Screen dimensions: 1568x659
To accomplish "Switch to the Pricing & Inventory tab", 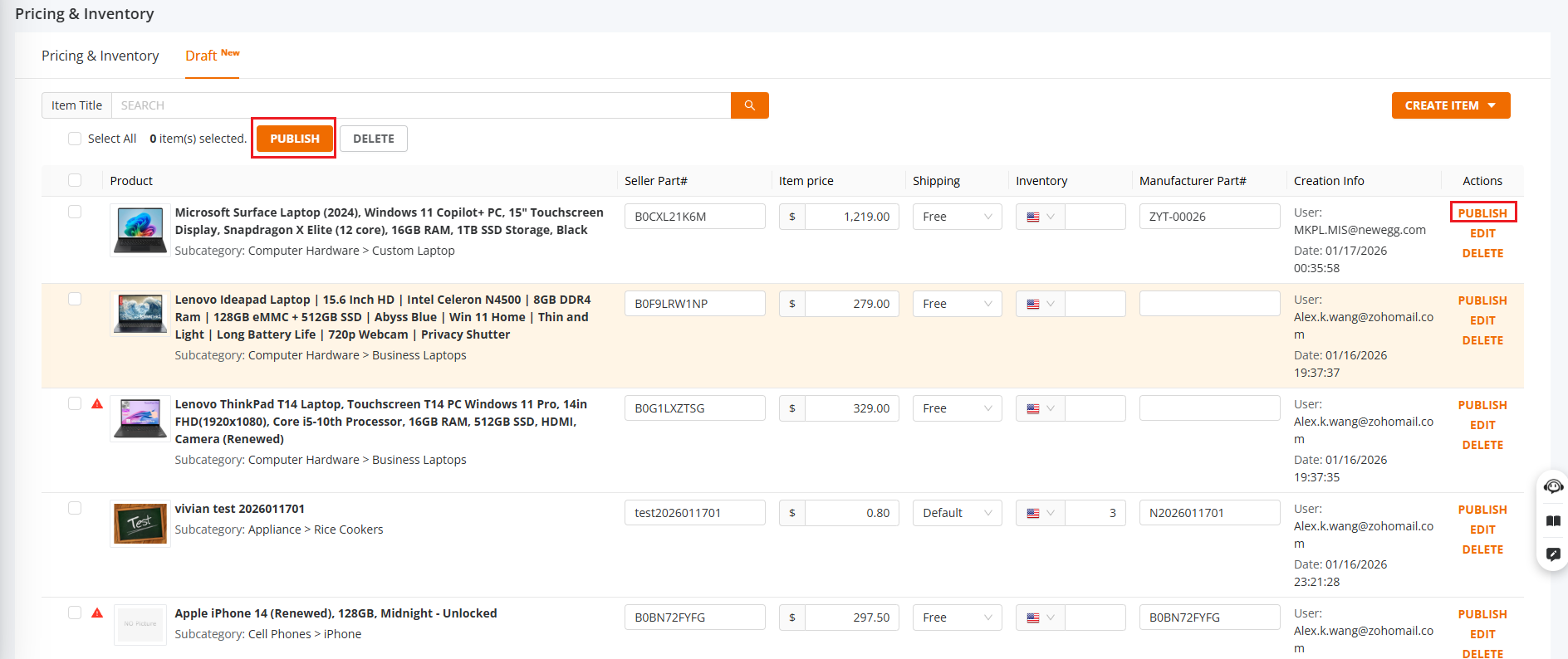I will (100, 56).
